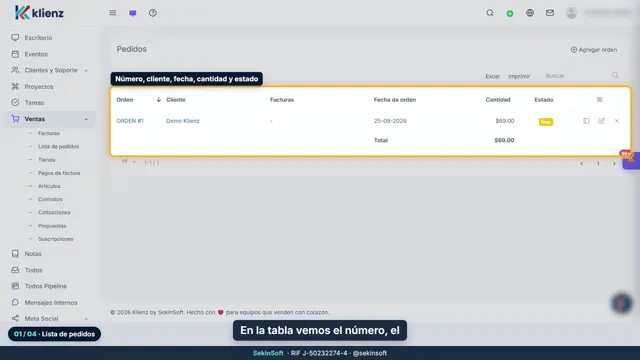Click the Imprimir button
The image size is (640, 360).
pyautogui.click(x=519, y=76)
